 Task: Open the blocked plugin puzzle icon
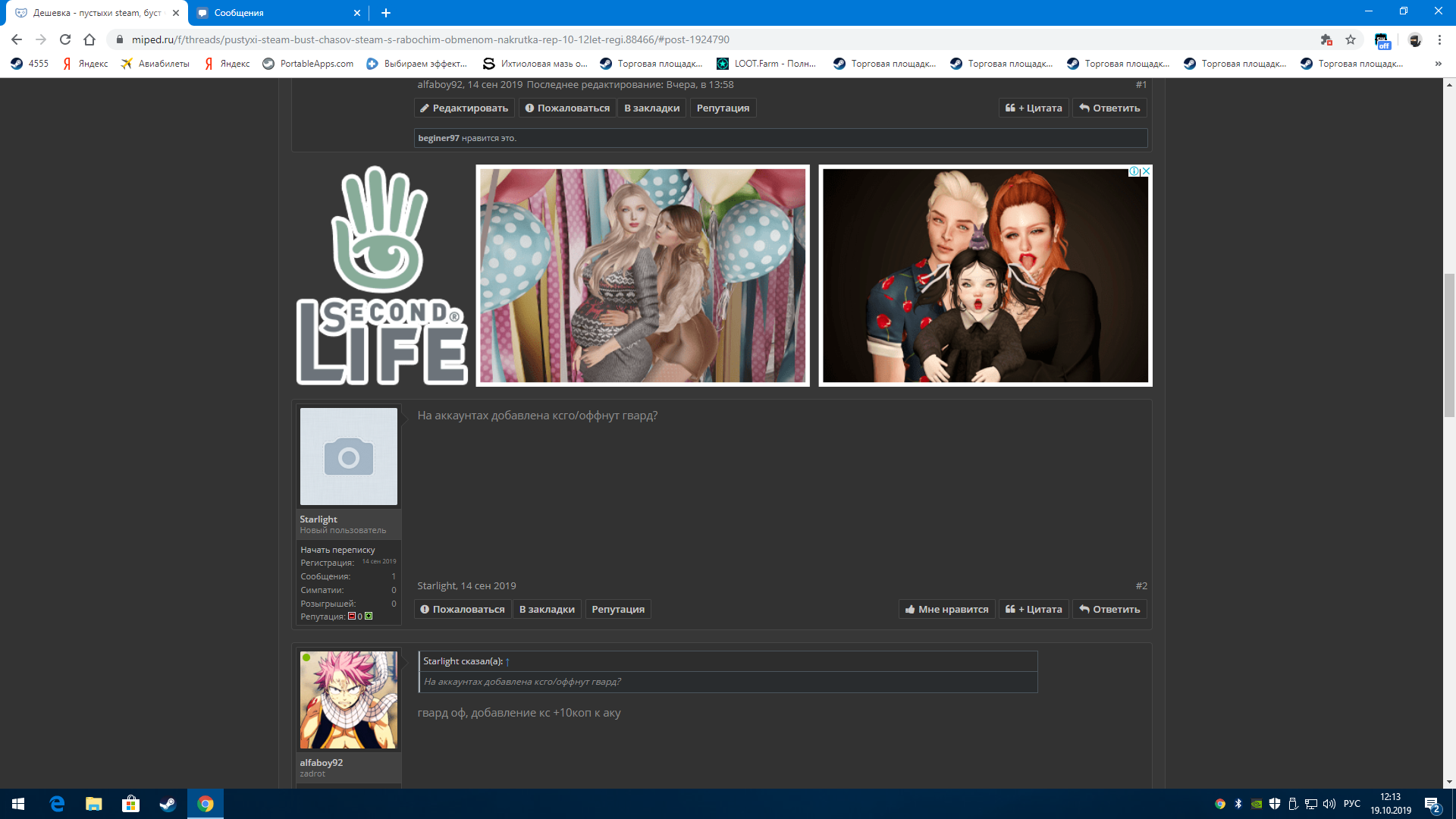tap(1326, 39)
